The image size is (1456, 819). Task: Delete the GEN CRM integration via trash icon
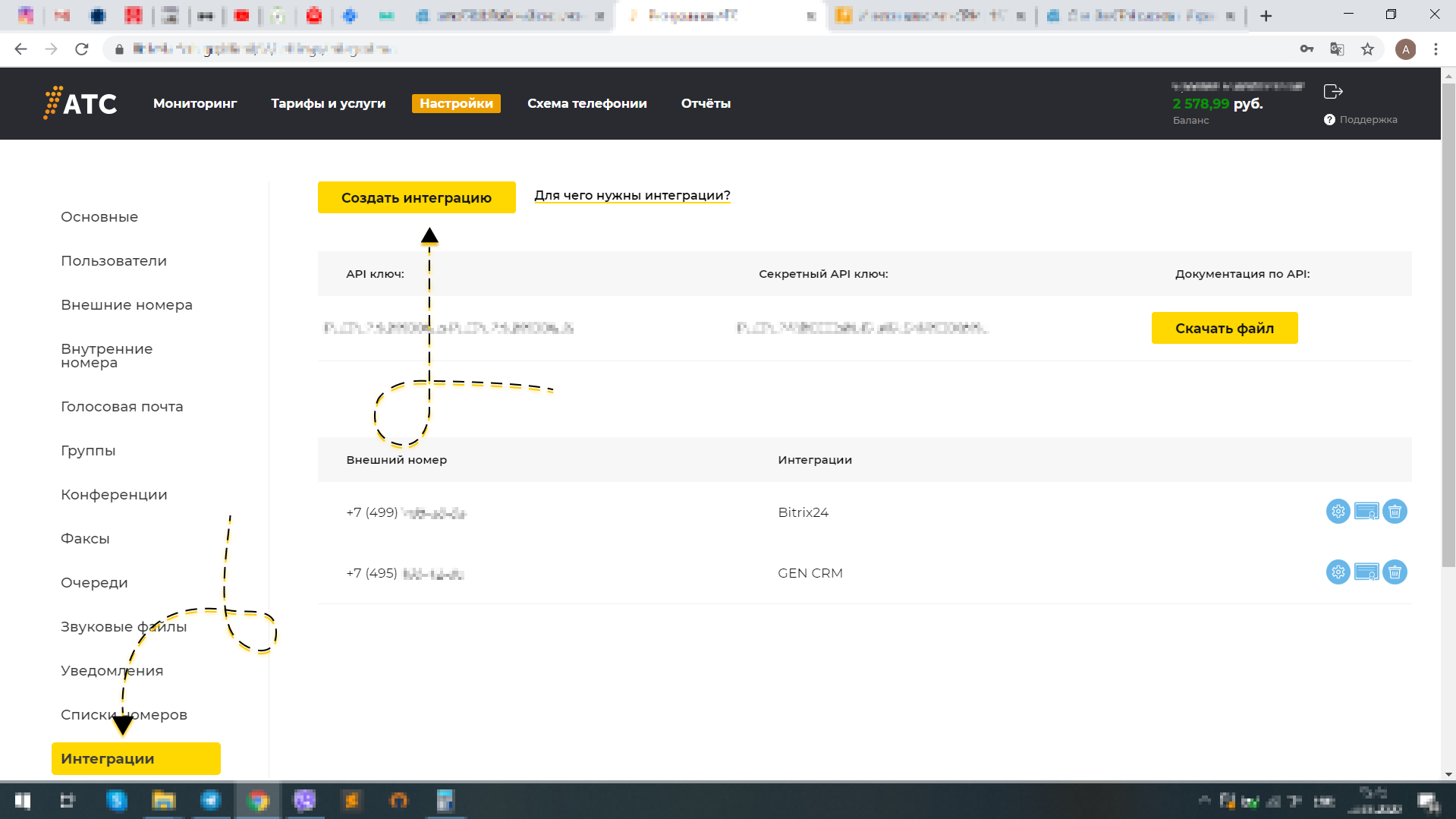click(x=1395, y=572)
